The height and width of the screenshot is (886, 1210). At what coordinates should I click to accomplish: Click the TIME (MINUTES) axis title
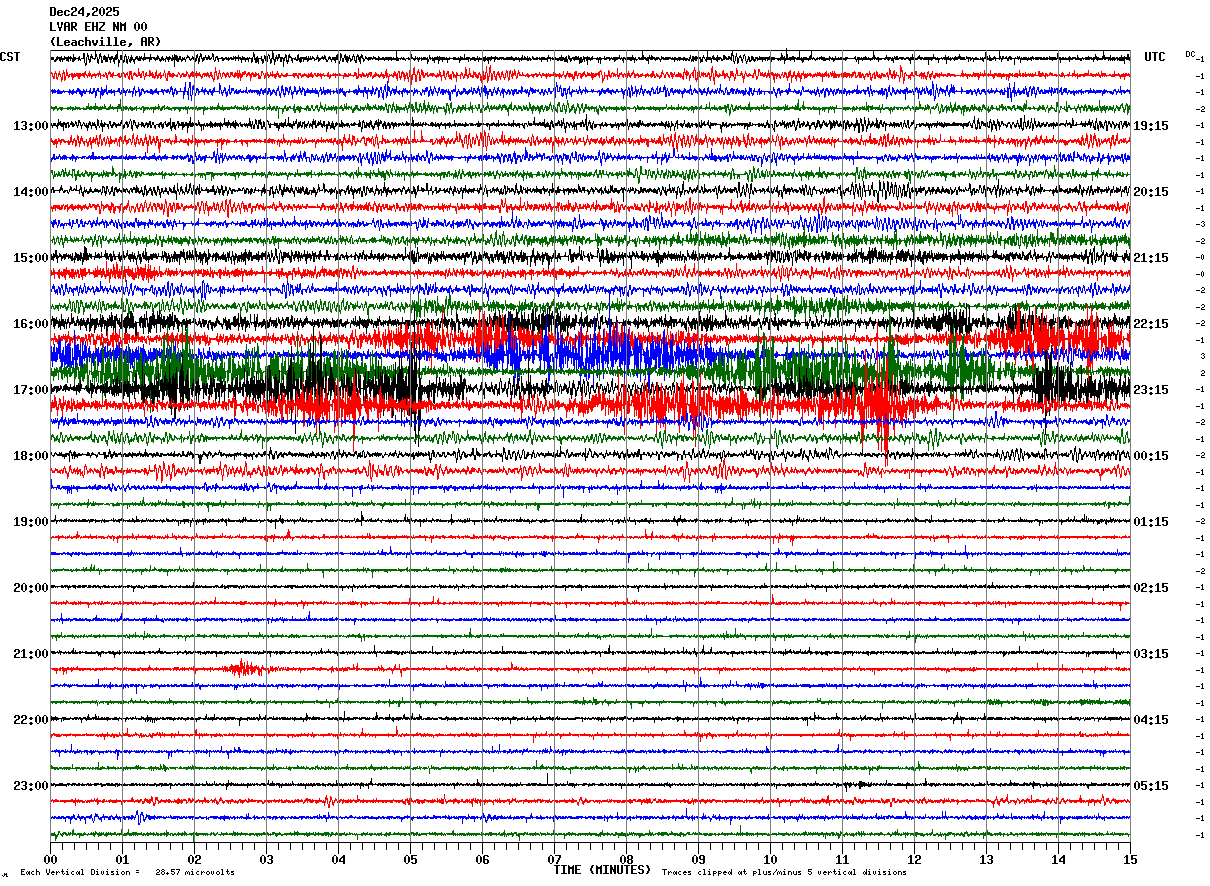[602, 870]
